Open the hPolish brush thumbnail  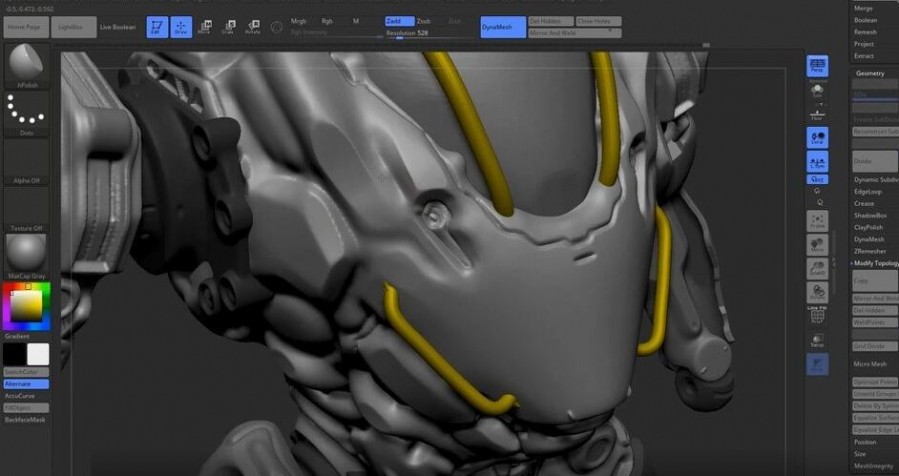pyautogui.click(x=26, y=65)
